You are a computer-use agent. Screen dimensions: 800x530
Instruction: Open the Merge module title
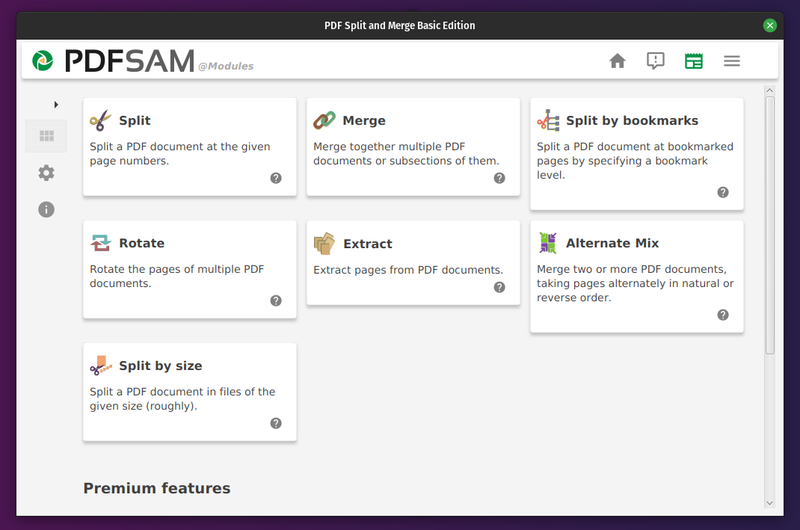(x=364, y=121)
